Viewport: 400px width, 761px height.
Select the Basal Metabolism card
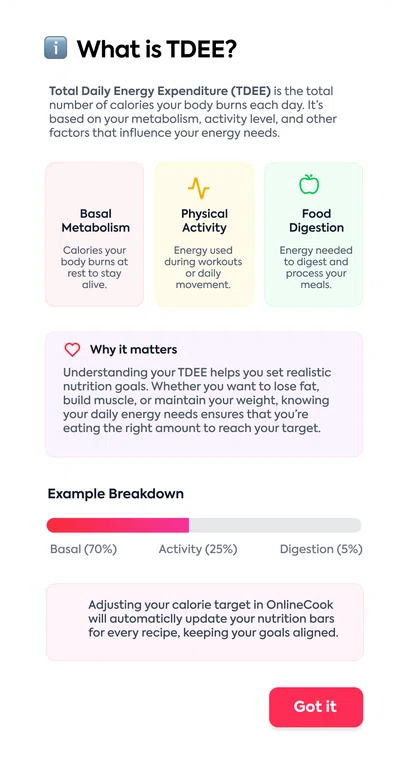pos(94,234)
